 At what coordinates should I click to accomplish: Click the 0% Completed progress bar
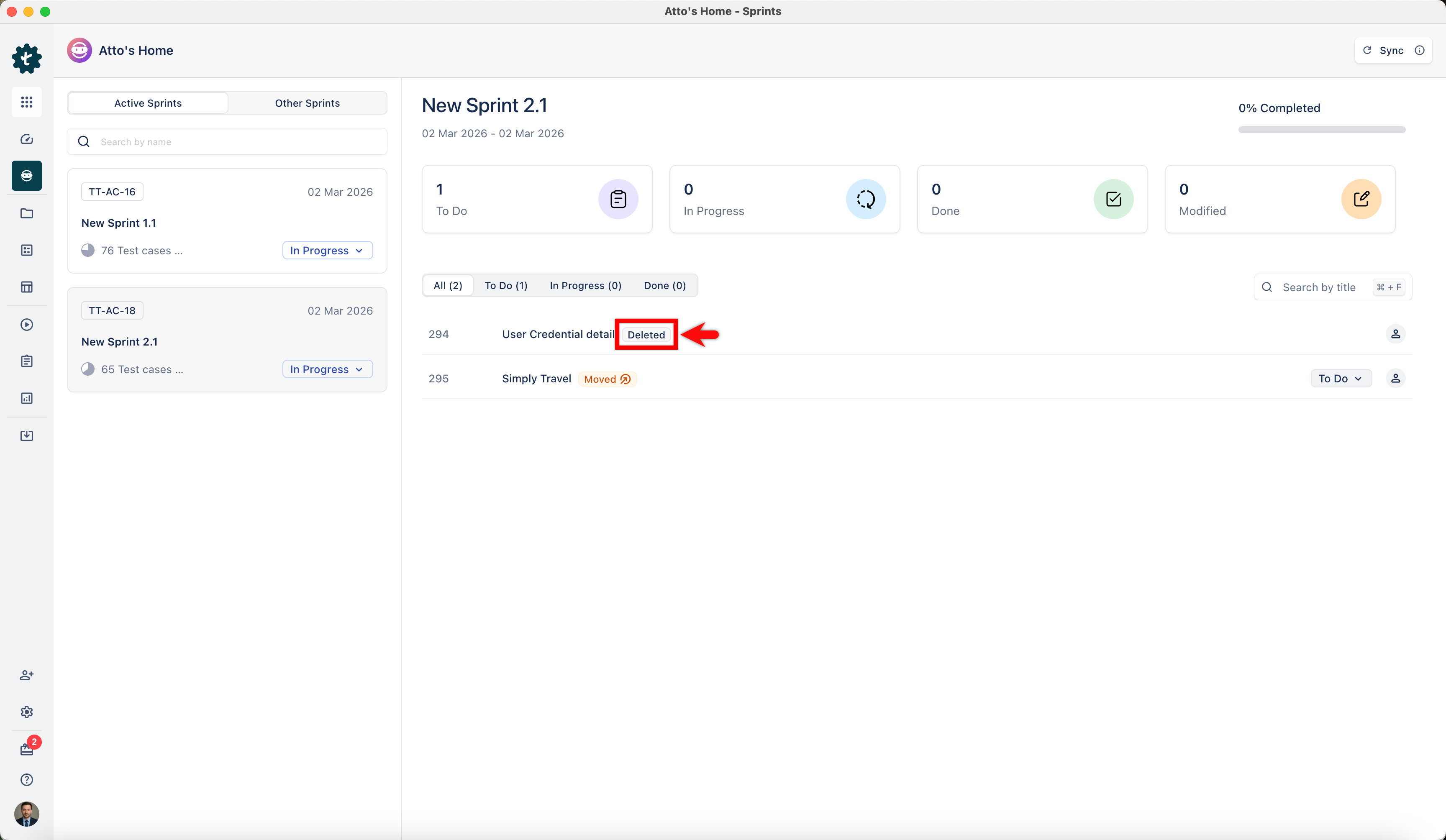pyautogui.click(x=1321, y=130)
